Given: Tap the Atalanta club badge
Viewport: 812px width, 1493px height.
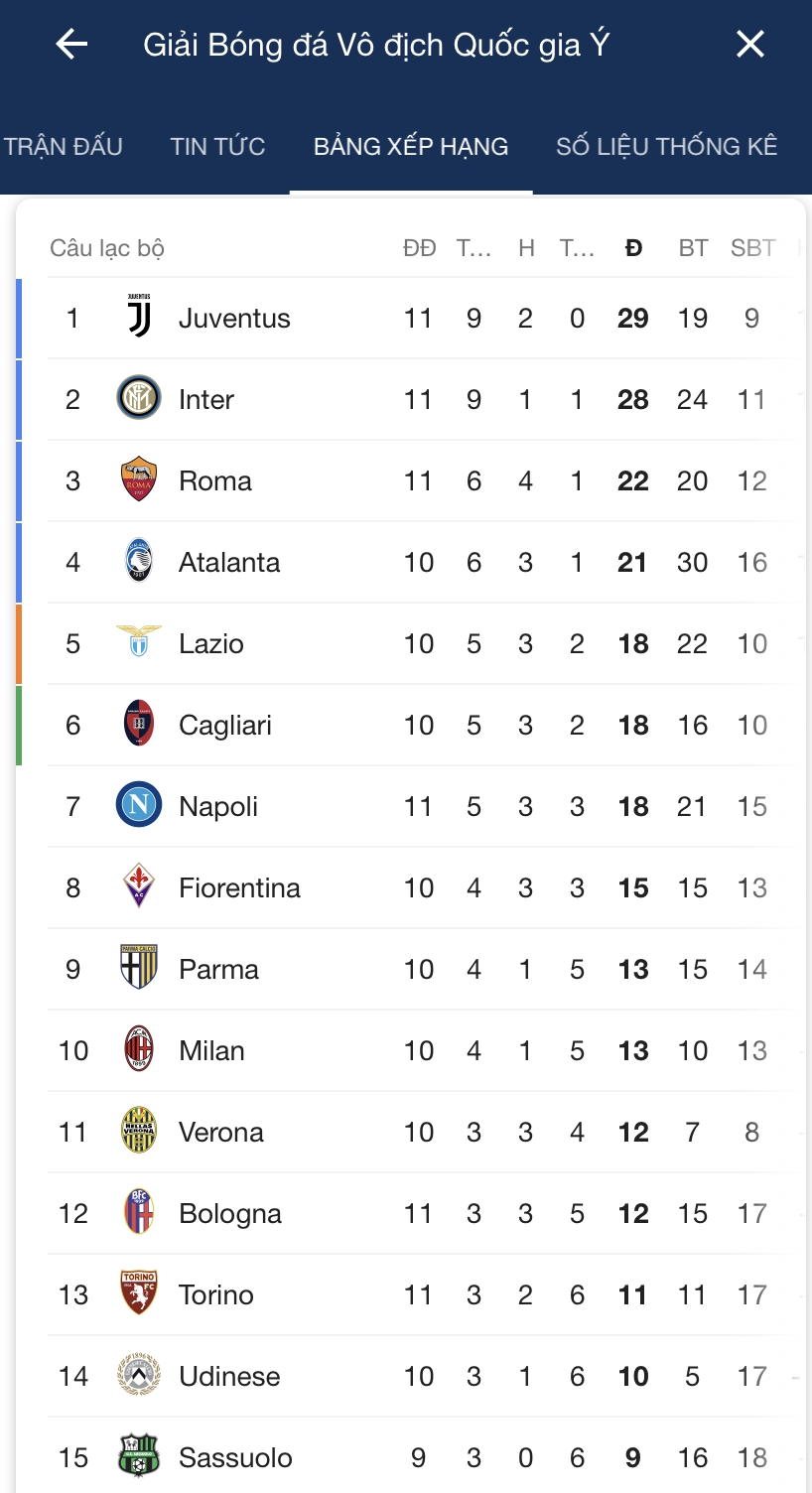Looking at the screenshot, I should click(x=139, y=561).
